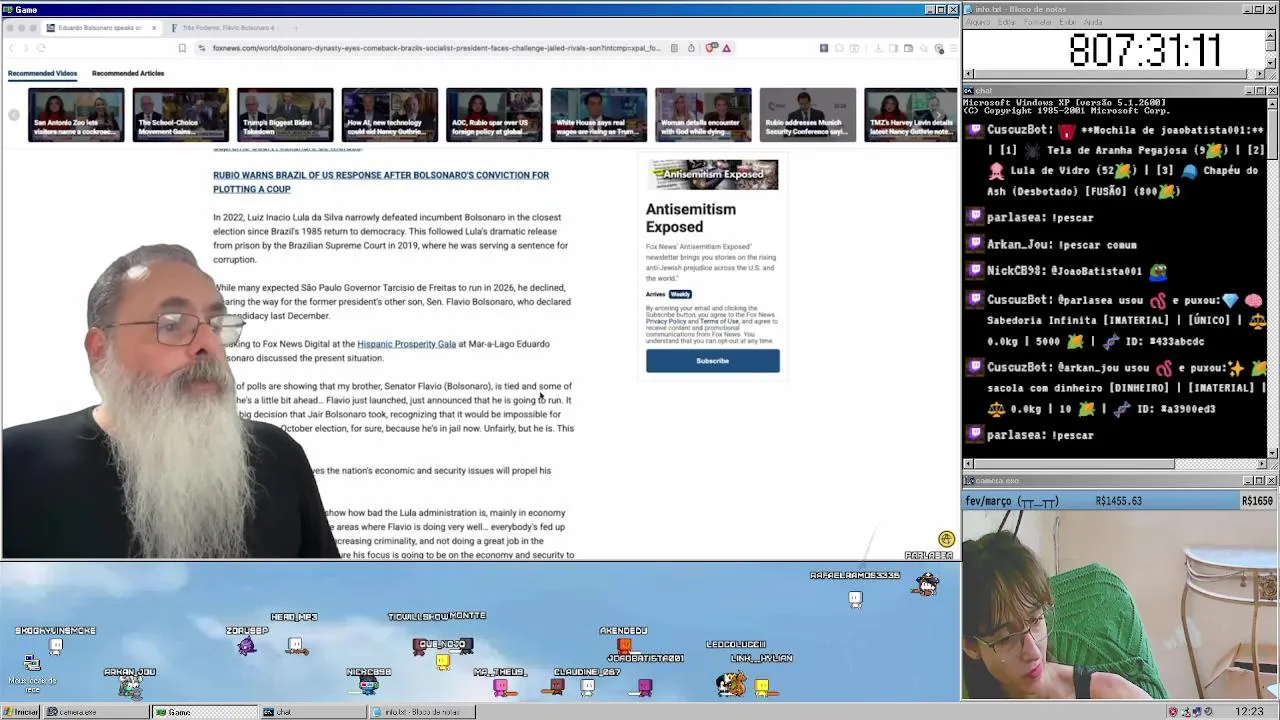
Task: Click the AKENDEDU orange character sprite
Action: 624,647
